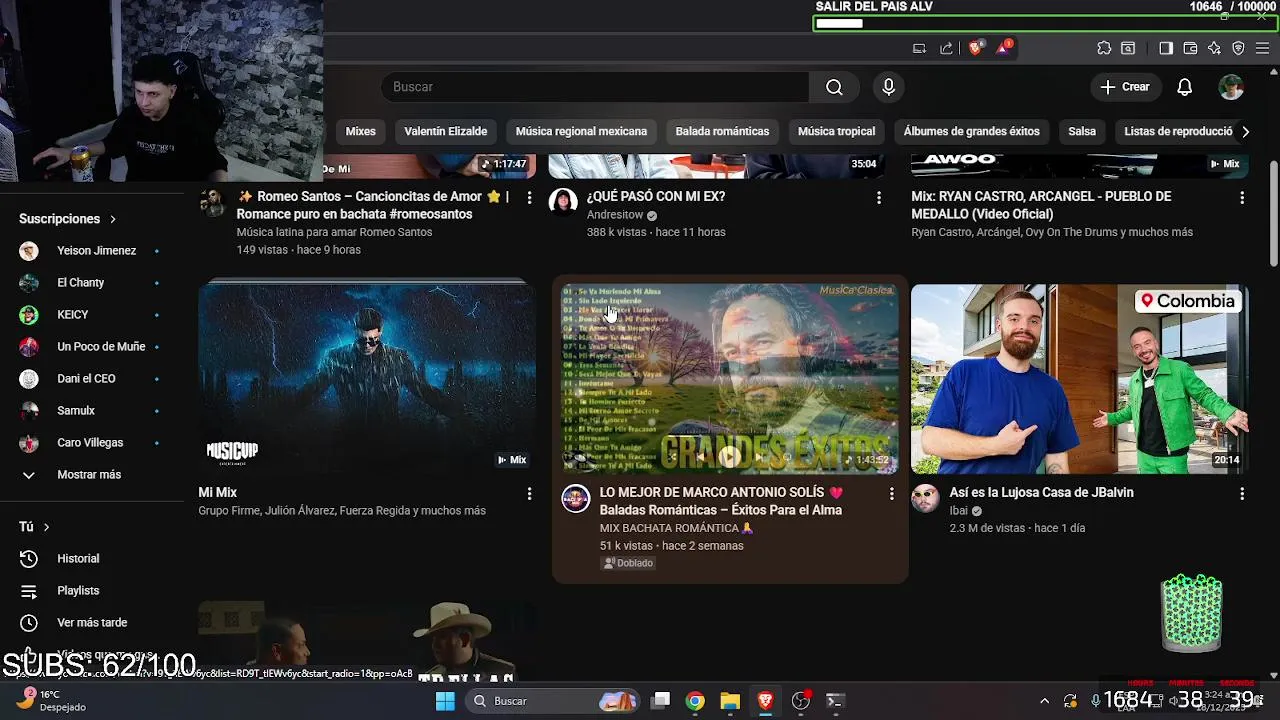Open Windows Start menu
1280x720 pixels.
coord(445,701)
